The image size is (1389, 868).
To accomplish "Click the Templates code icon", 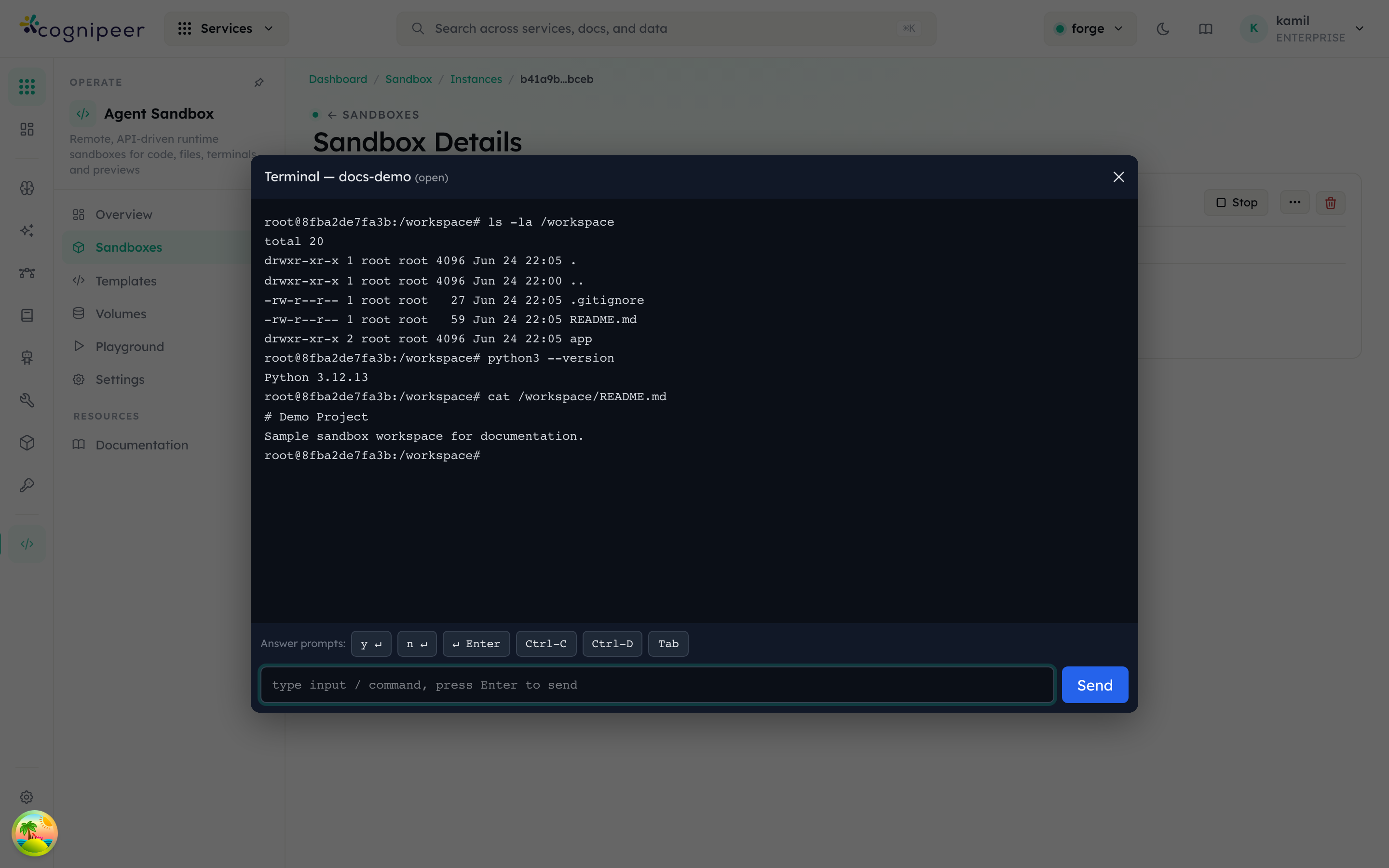I will [x=79, y=280].
